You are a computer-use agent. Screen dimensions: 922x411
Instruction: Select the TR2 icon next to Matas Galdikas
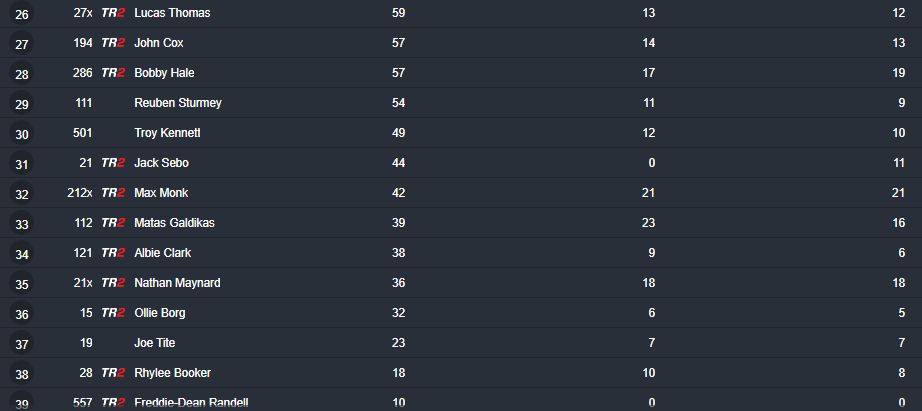click(x=113, y=223)
